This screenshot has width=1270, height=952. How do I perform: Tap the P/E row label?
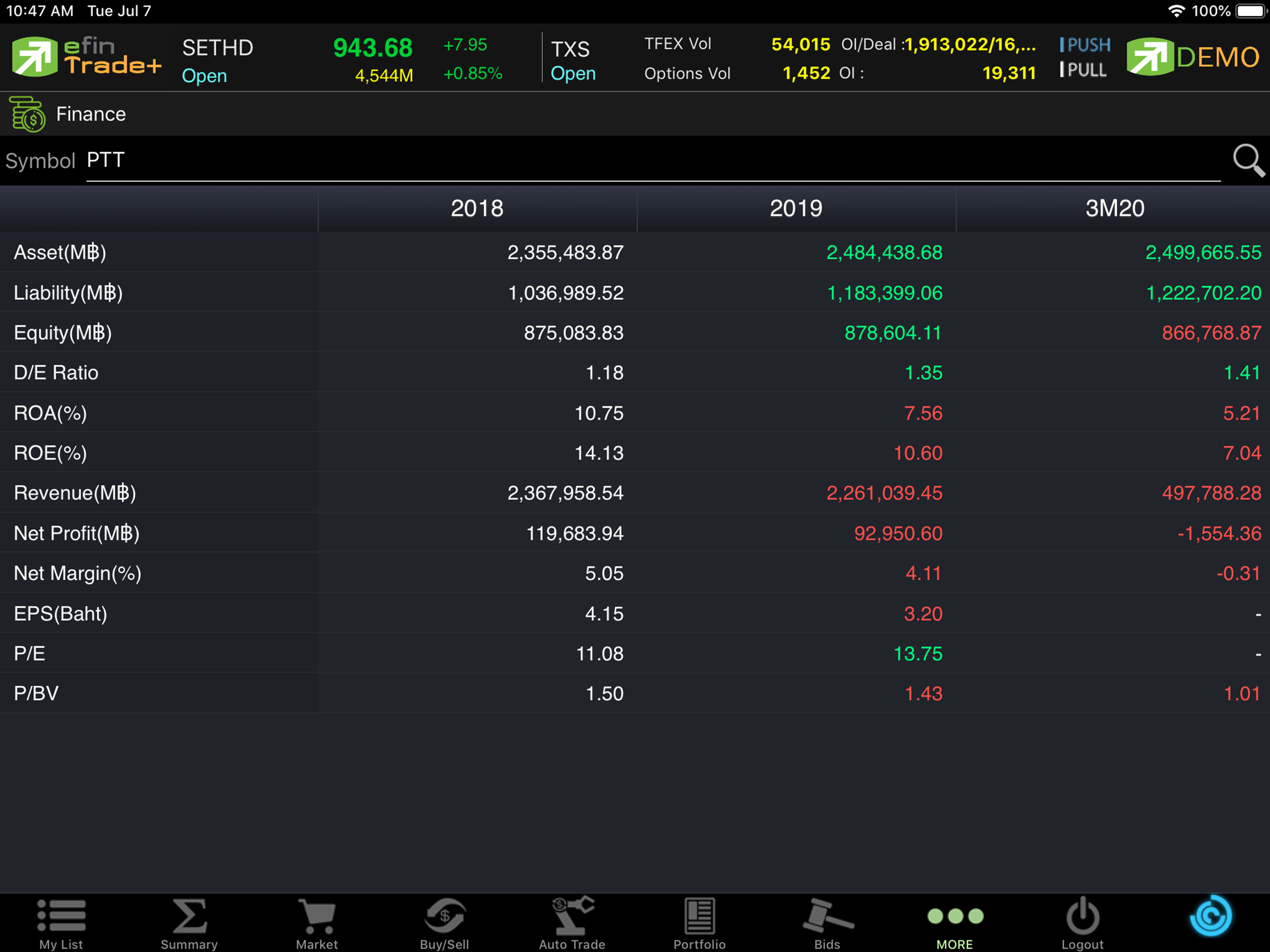point(29,654)
